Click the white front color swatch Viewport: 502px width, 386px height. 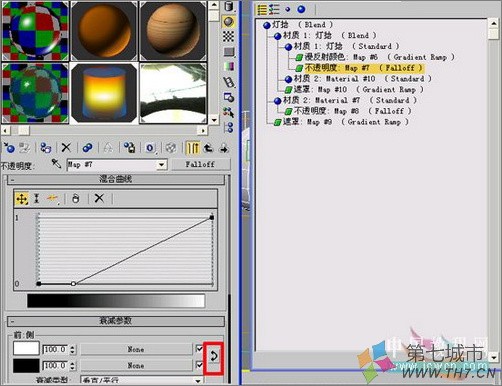tap(26, 349)
